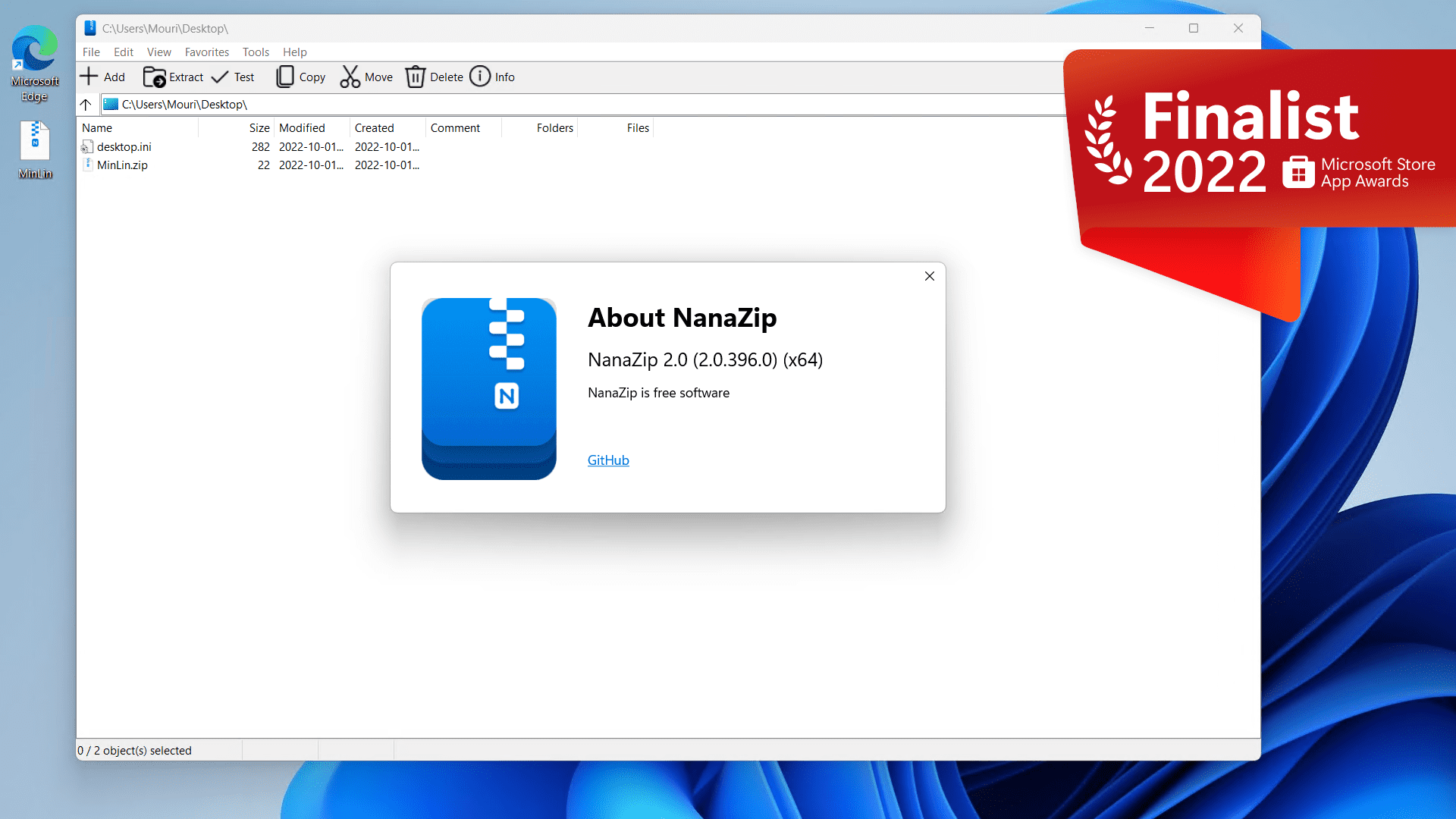Image resolution: width=1456 pixels, height=819 pixels.
Task: Open the GitHub link in About dialog
Action: [x=608, y=459]
